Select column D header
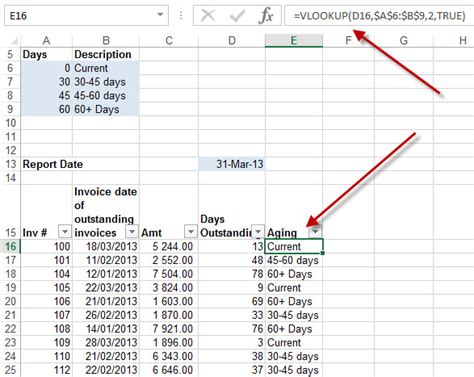Screen dimensions: 474x377 [x=232, y=41]
